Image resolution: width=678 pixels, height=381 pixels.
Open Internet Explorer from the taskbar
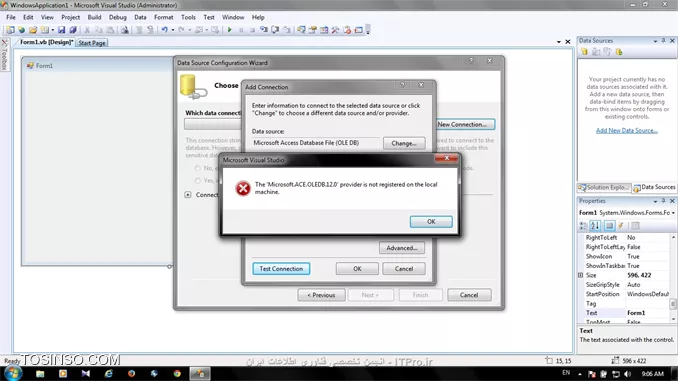point(108,374)
